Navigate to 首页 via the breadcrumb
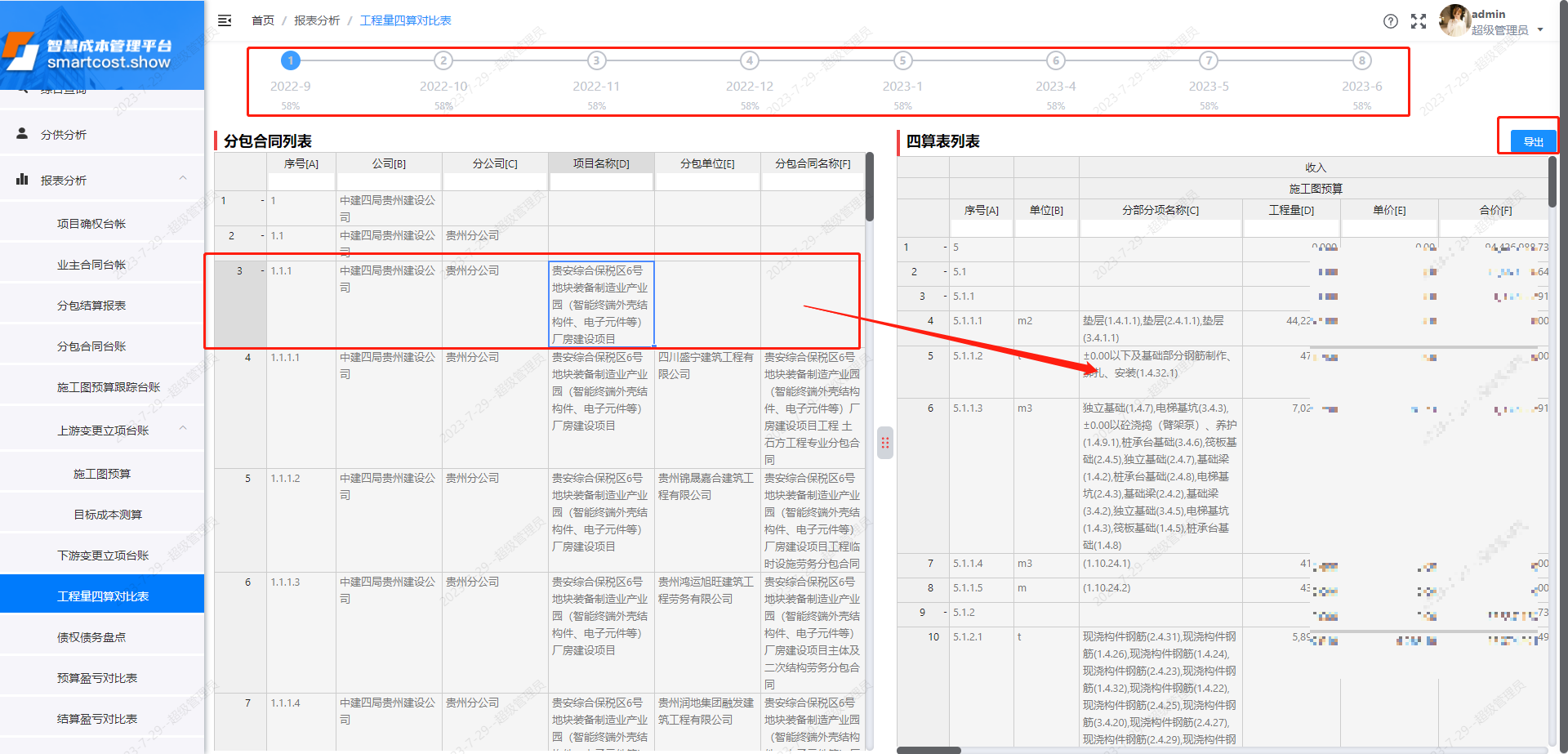 tap(262, 20)
